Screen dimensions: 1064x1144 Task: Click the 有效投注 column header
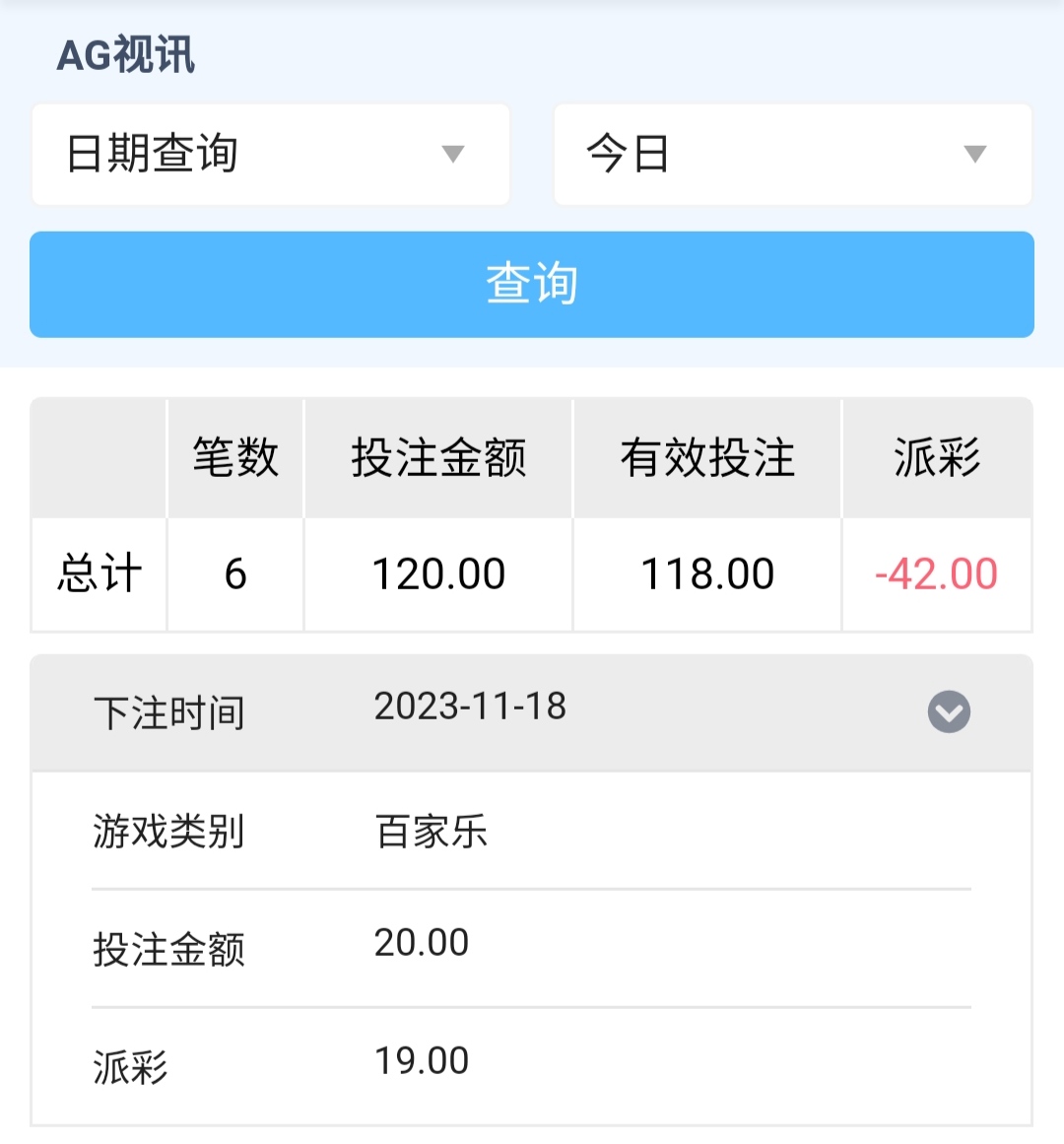(707, 458)
